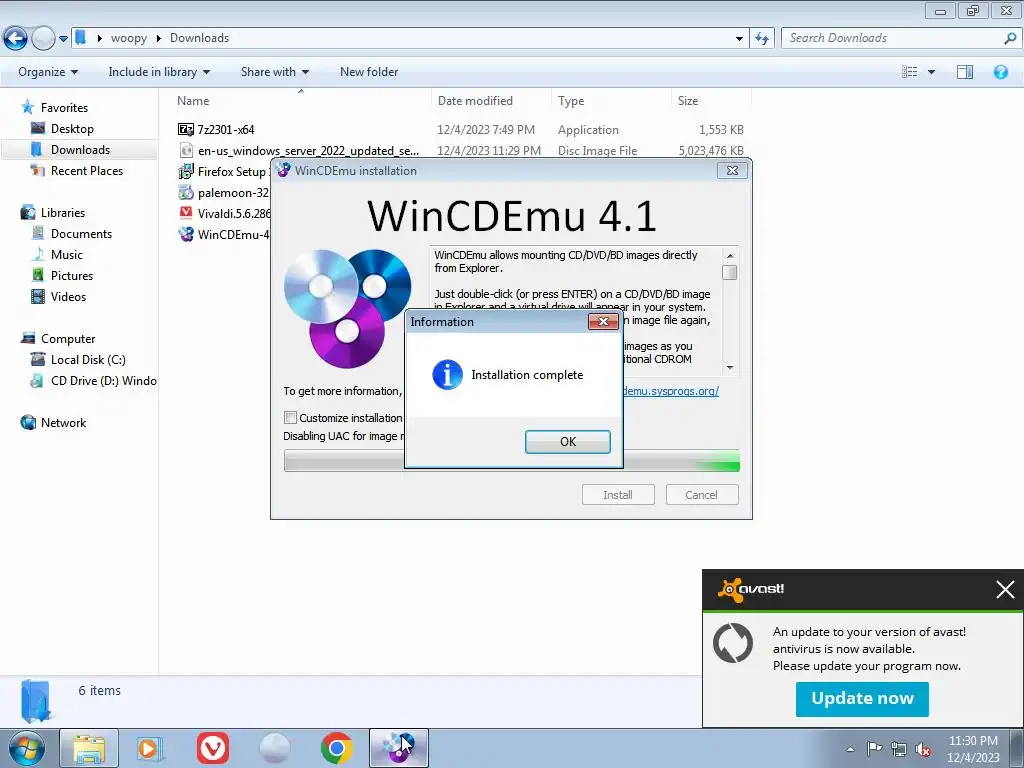This screenshot has height=768, width=1024.
Task: Open address bar history dropdown arrow
Action: pyautogui.click(x=739, y=39)
